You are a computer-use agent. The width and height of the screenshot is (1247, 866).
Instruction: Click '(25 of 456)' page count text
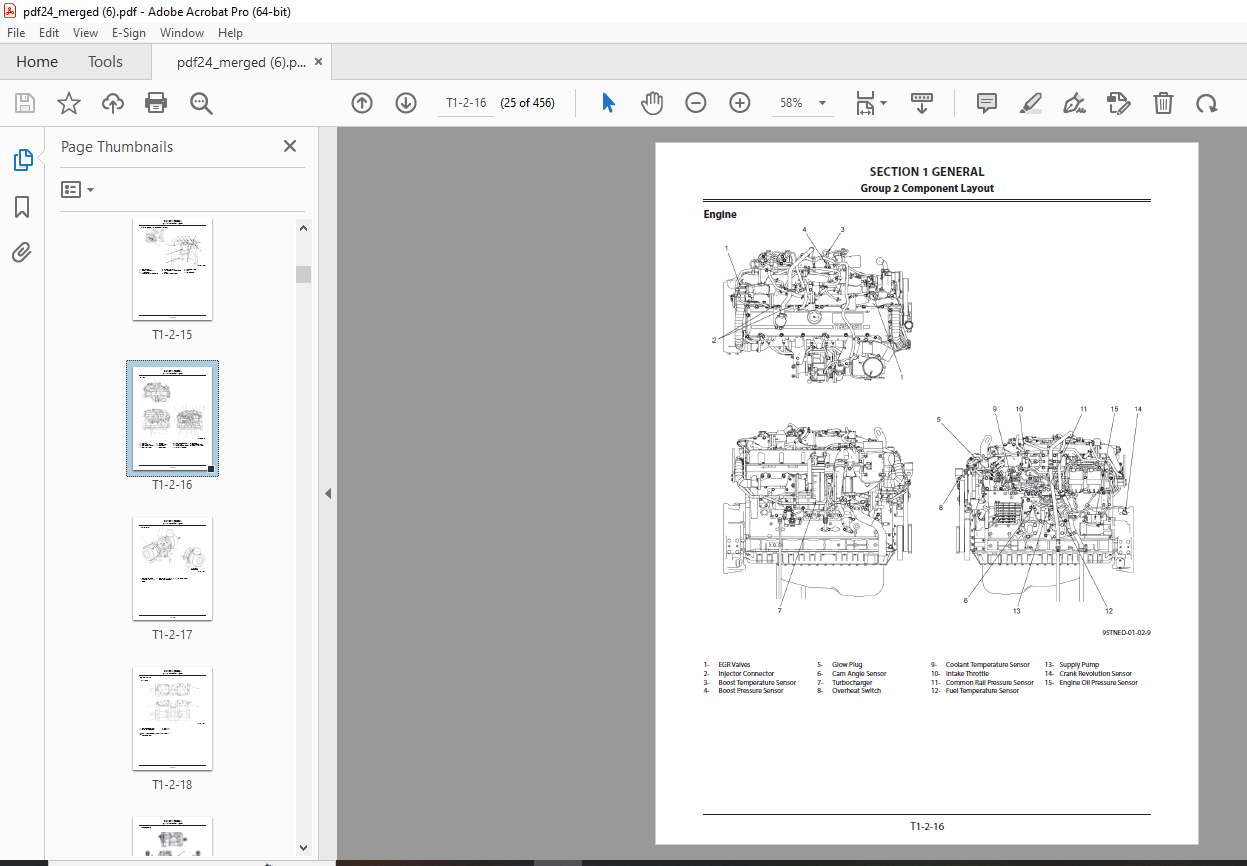coord(527,103)
